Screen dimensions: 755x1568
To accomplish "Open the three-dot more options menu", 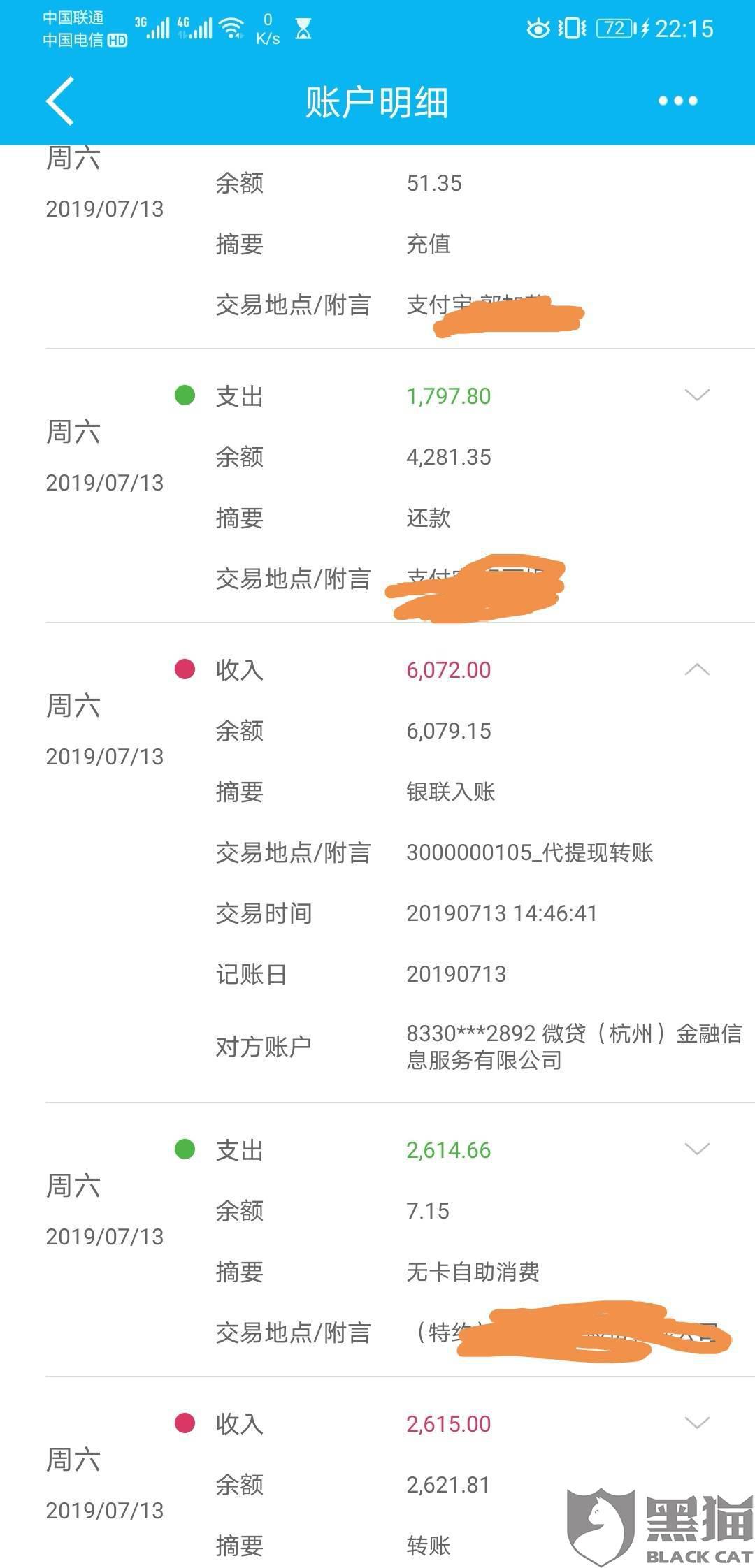I will (x=677, y=101).
